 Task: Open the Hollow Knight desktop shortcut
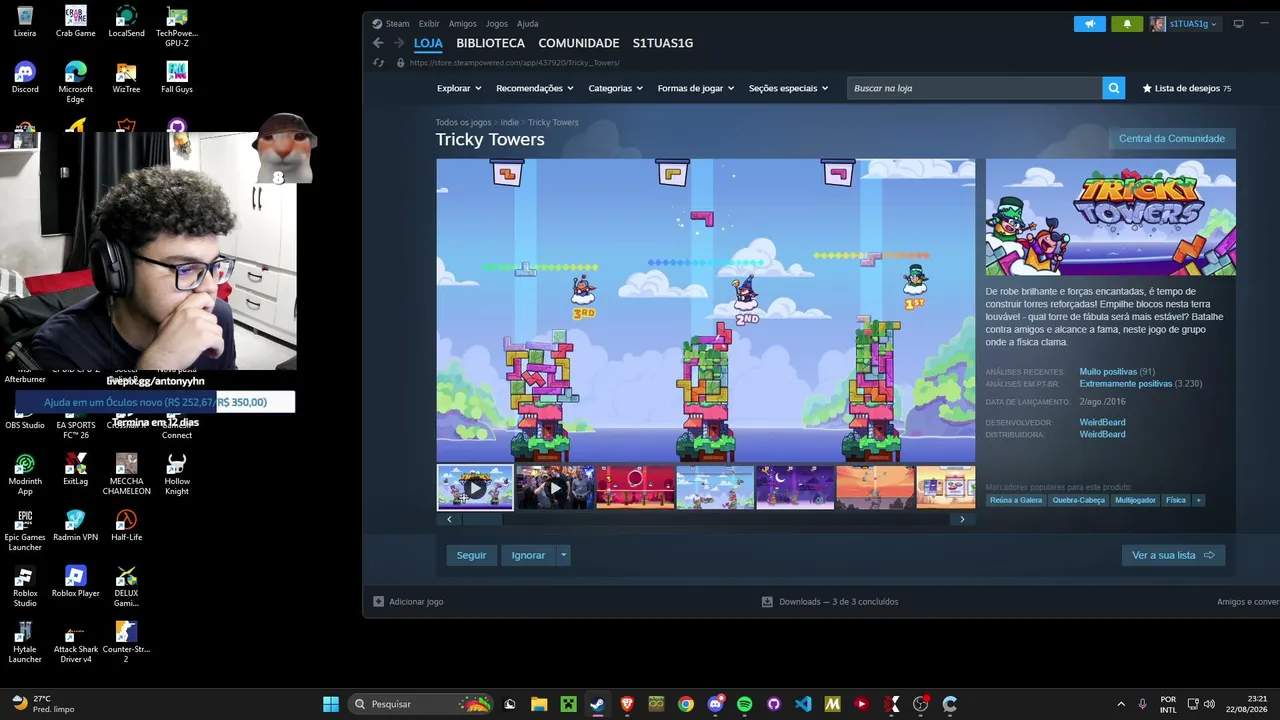coord(177,474)
